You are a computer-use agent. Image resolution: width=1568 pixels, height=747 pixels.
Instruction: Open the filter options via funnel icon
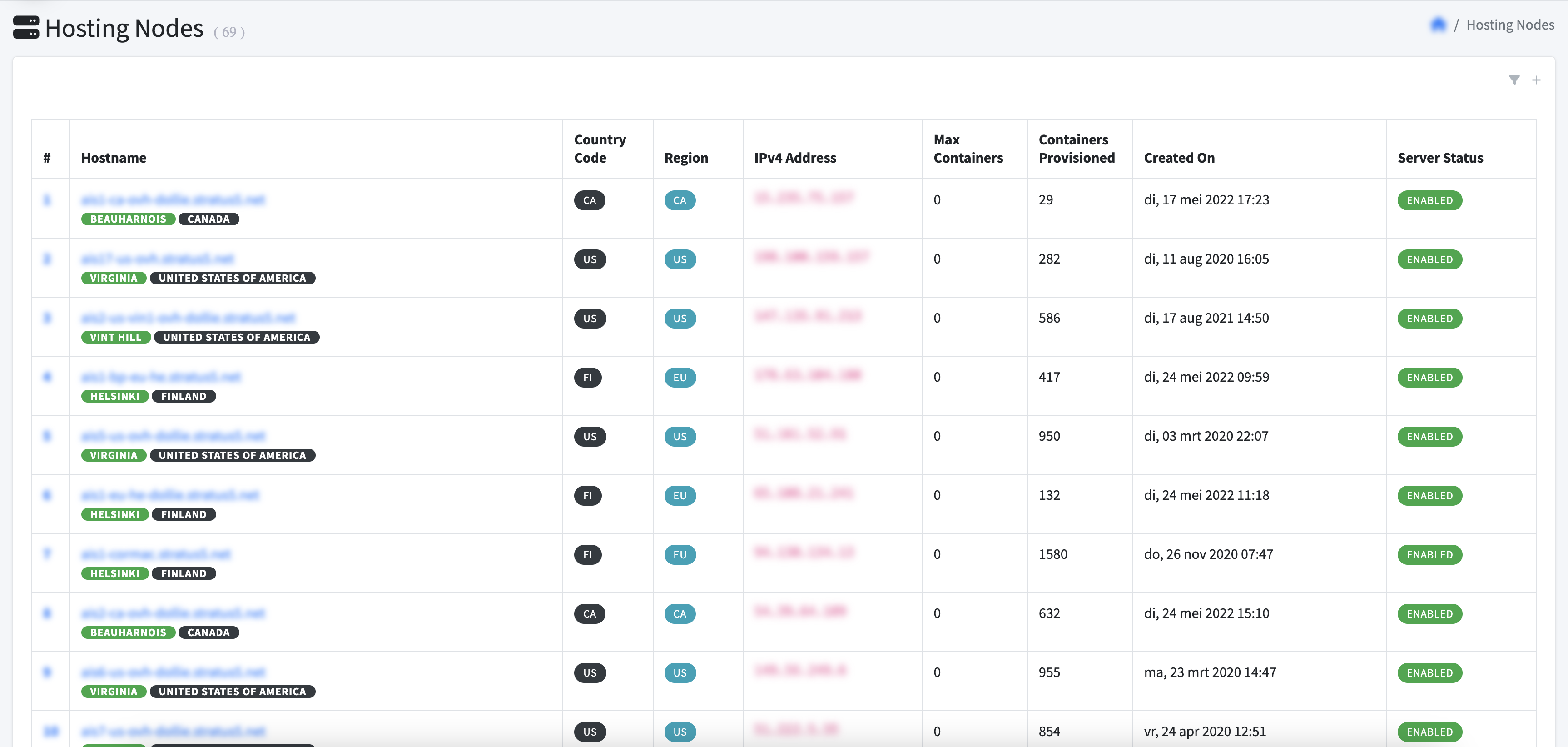pyautogui.click(x=1514, y=80)
